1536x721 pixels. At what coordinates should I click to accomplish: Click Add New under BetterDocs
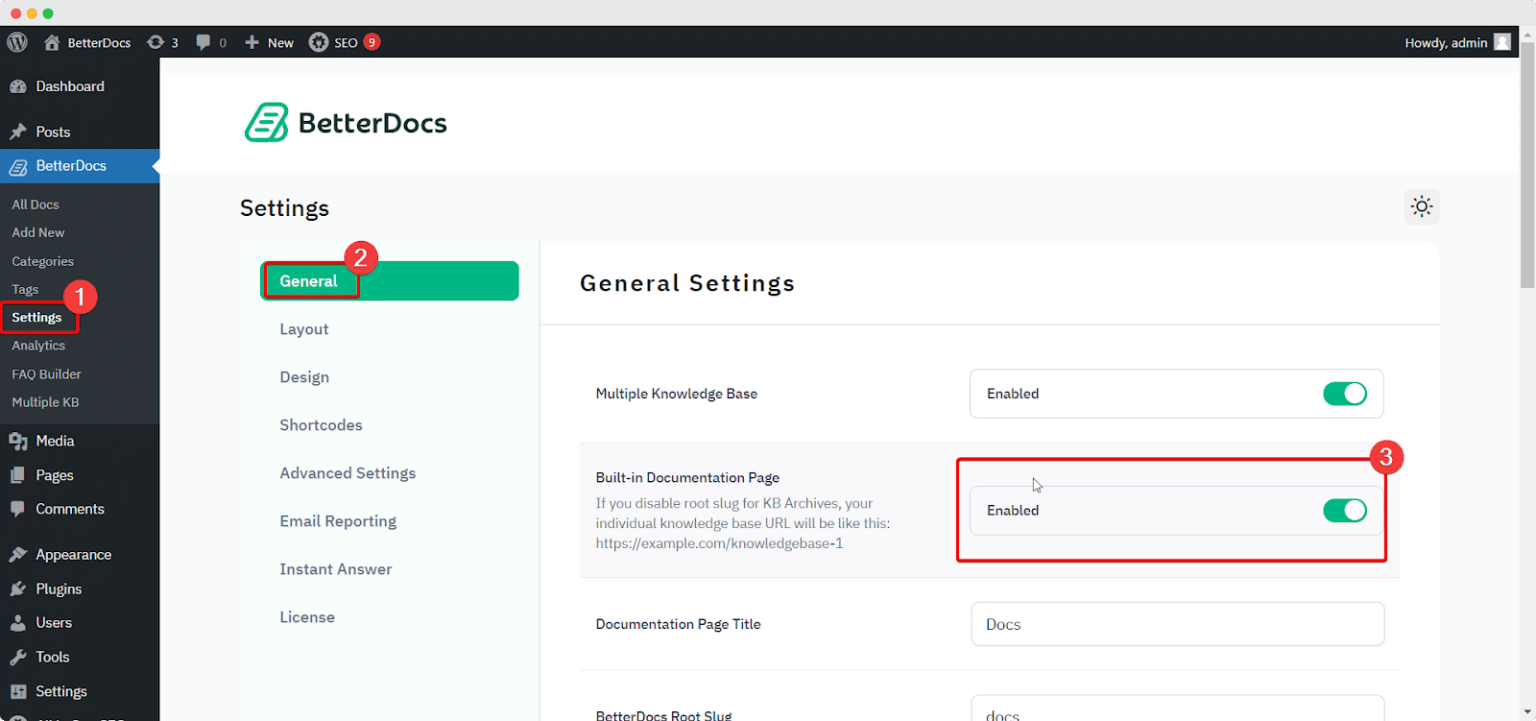(38, 232)
